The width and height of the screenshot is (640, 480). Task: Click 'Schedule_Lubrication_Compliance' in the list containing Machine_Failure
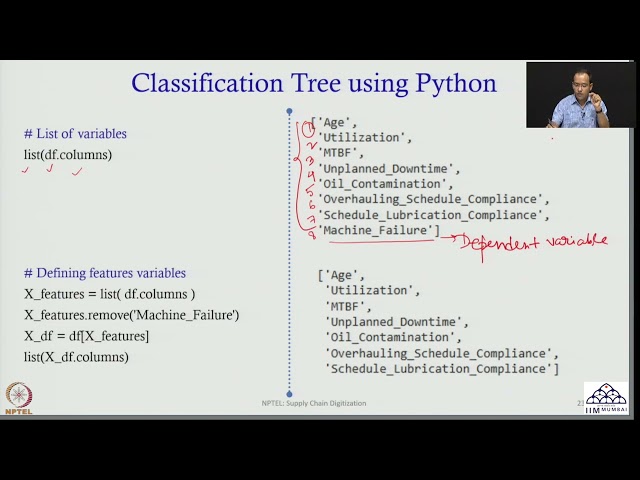[430, 215]
